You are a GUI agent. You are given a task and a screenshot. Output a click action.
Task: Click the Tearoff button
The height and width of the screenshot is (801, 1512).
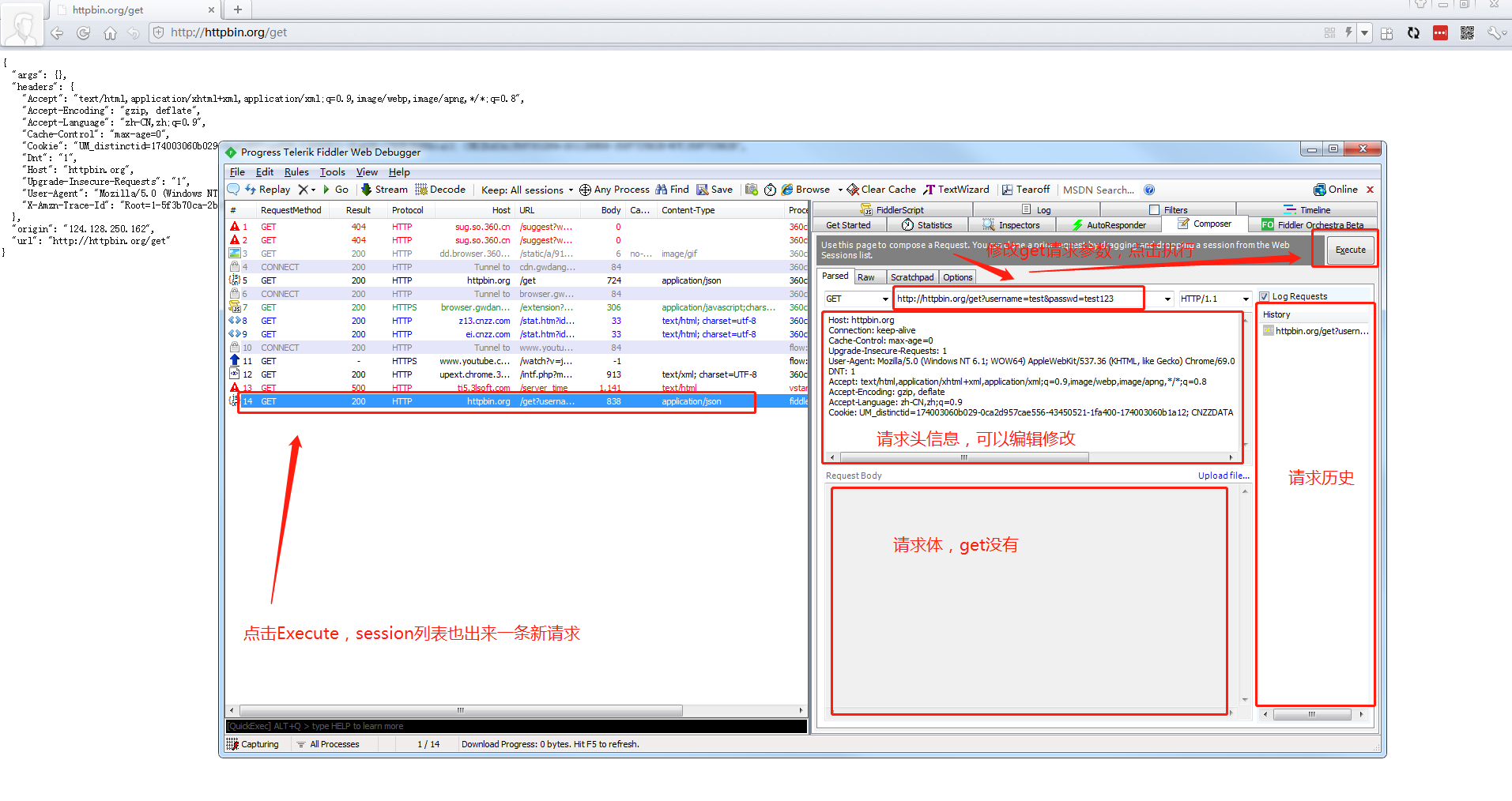pos(1026,190)
